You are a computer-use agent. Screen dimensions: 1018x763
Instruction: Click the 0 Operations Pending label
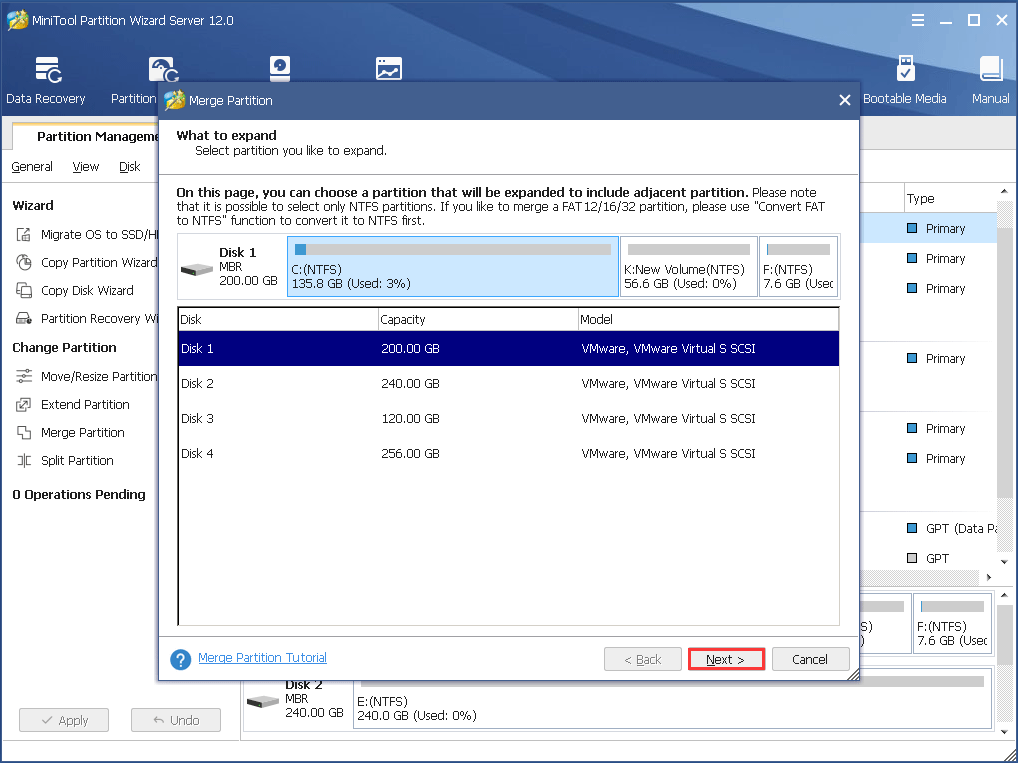tap(79, 495)
